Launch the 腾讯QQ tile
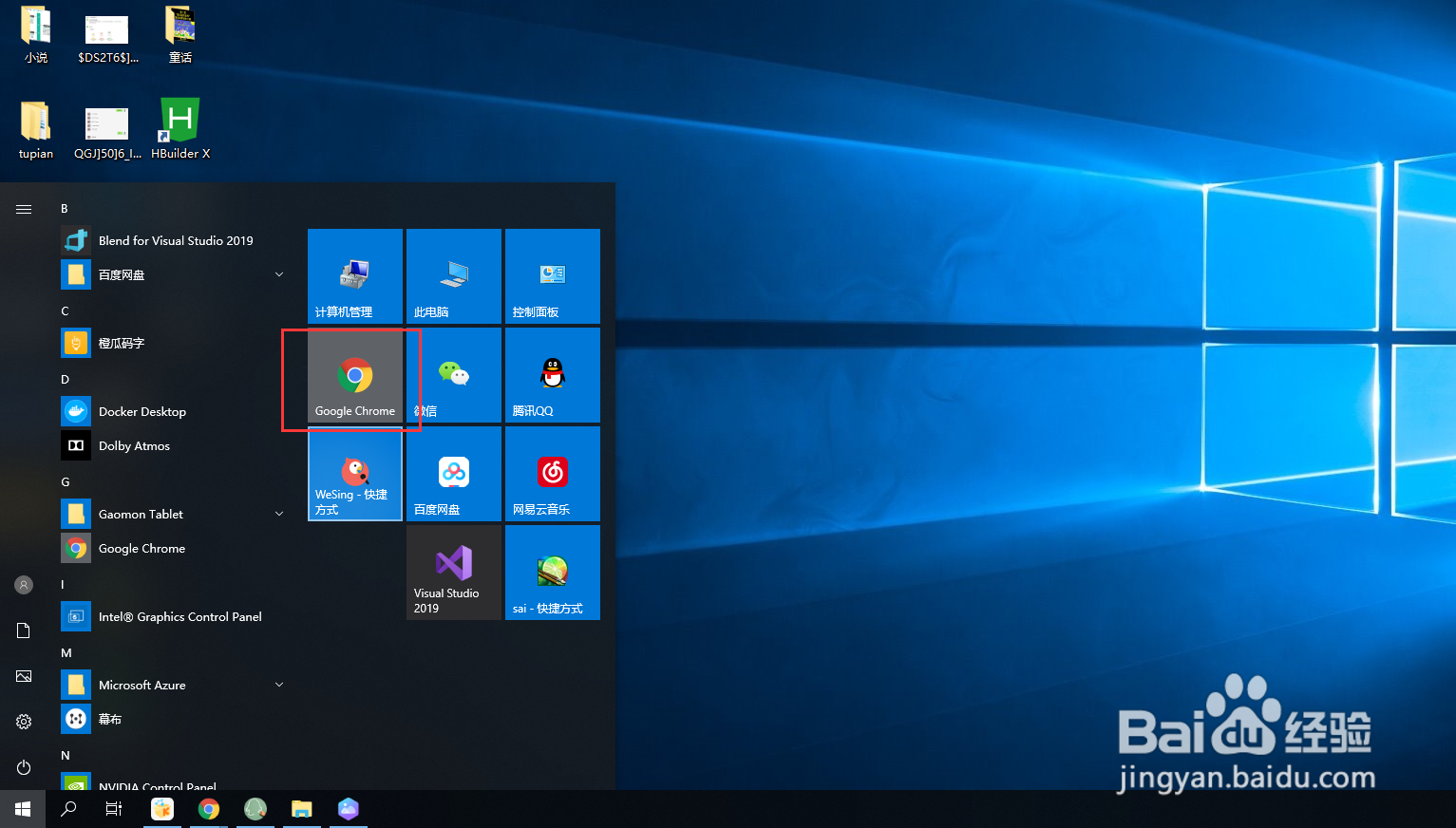The height and width of the screenshot is (828, 1456). (553, 375)
